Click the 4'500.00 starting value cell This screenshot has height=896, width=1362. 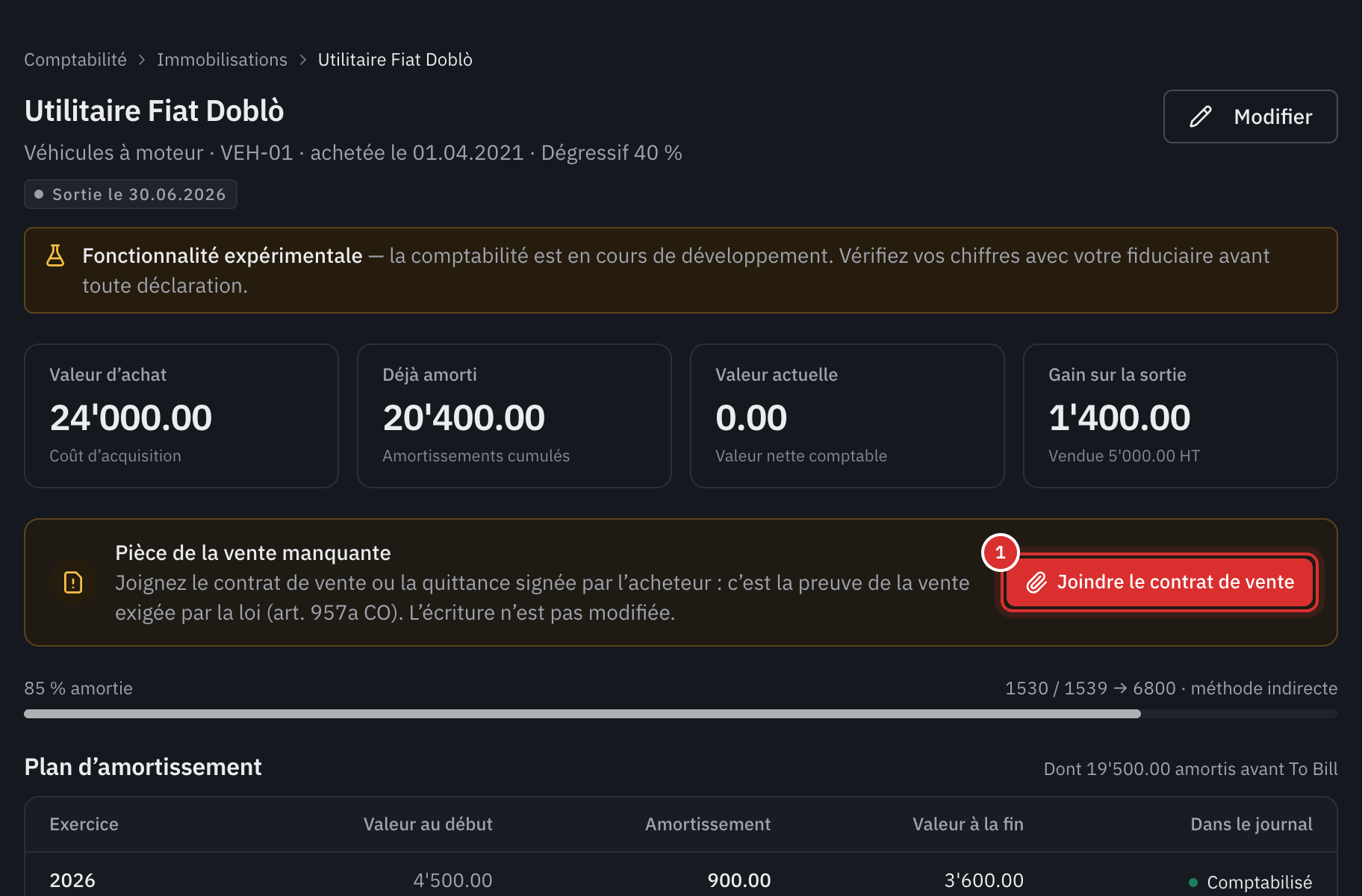453,880
